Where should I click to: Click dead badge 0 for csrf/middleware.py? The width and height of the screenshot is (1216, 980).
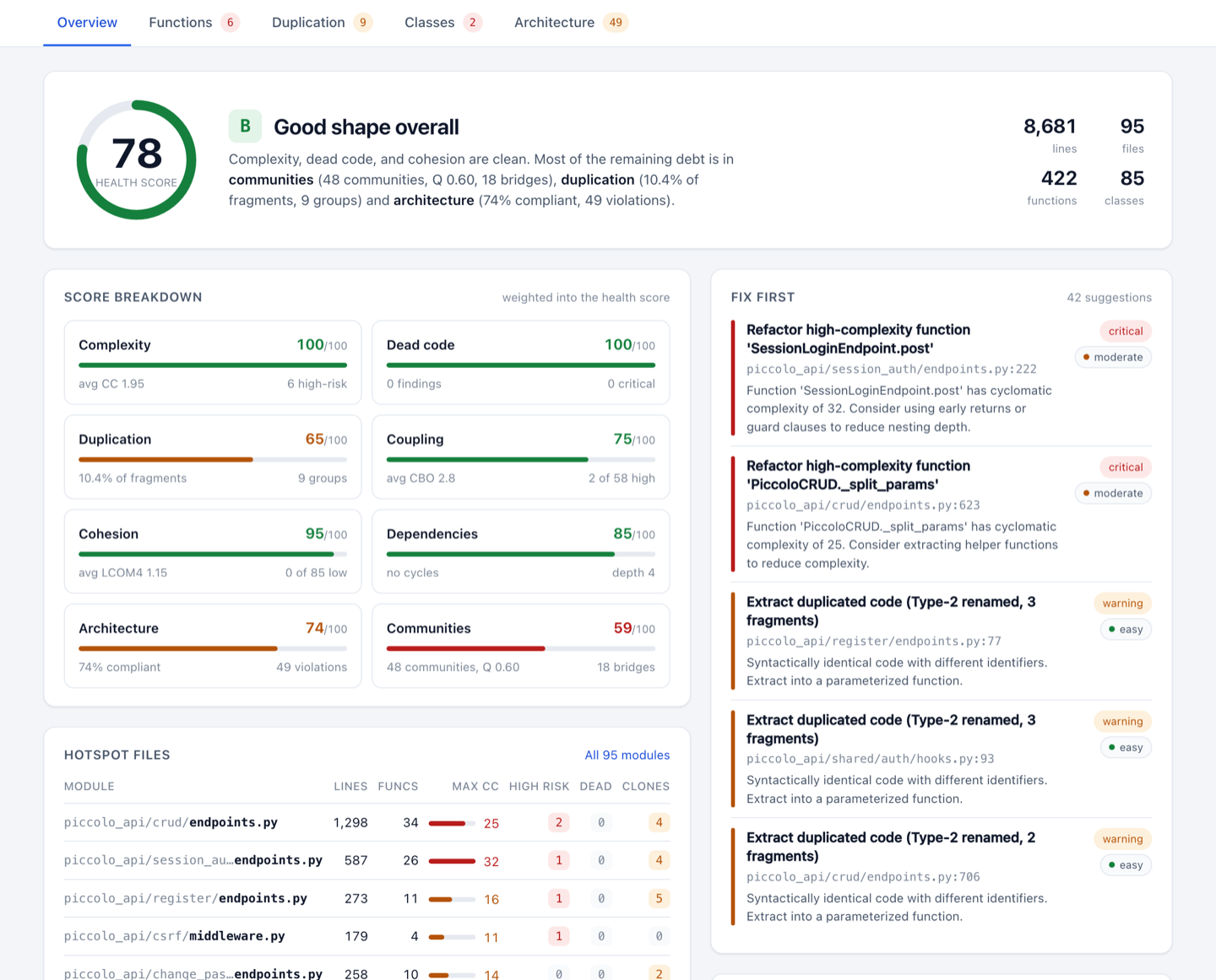[x=601, y=937]
